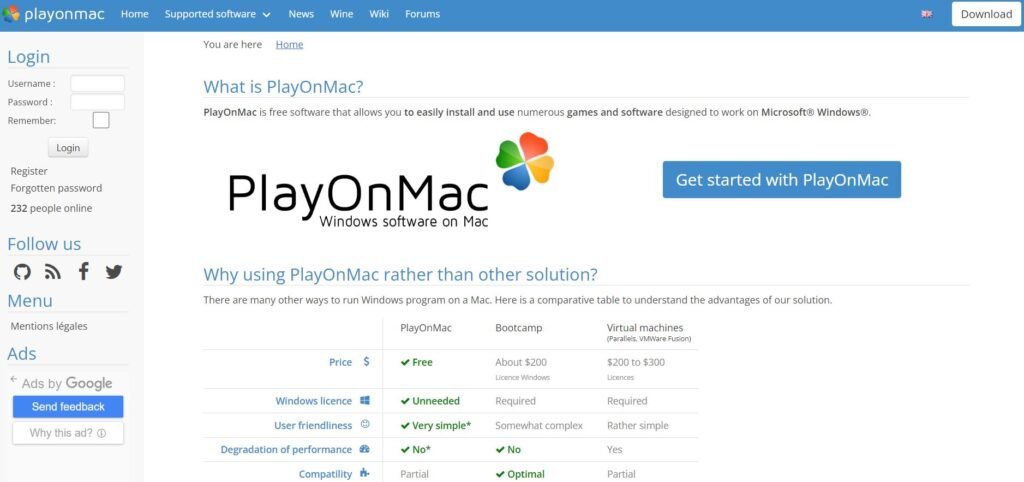
Task: Click the Virtual machines column header
Action: coord(645,328)
